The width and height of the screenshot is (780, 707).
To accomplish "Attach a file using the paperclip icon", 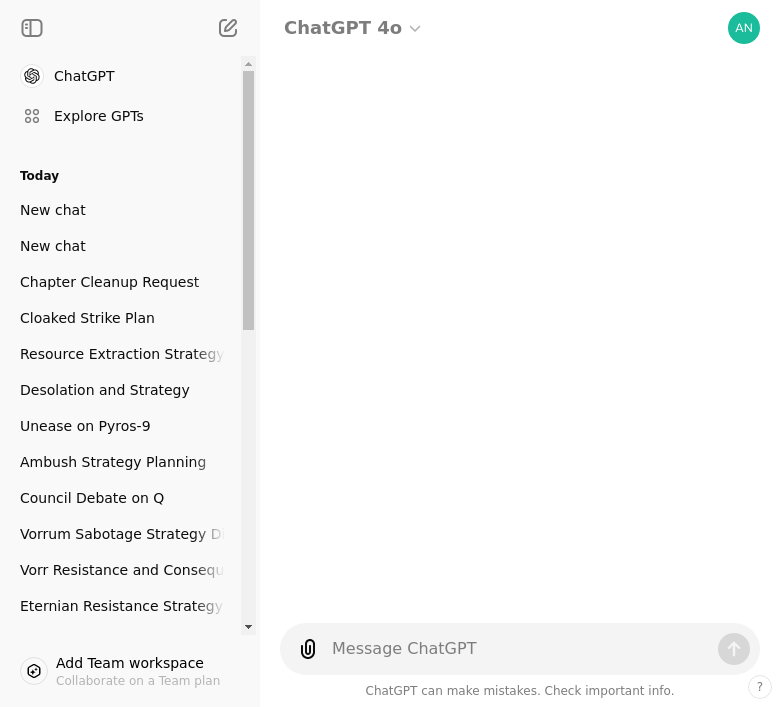I will [x=308, y=649].
